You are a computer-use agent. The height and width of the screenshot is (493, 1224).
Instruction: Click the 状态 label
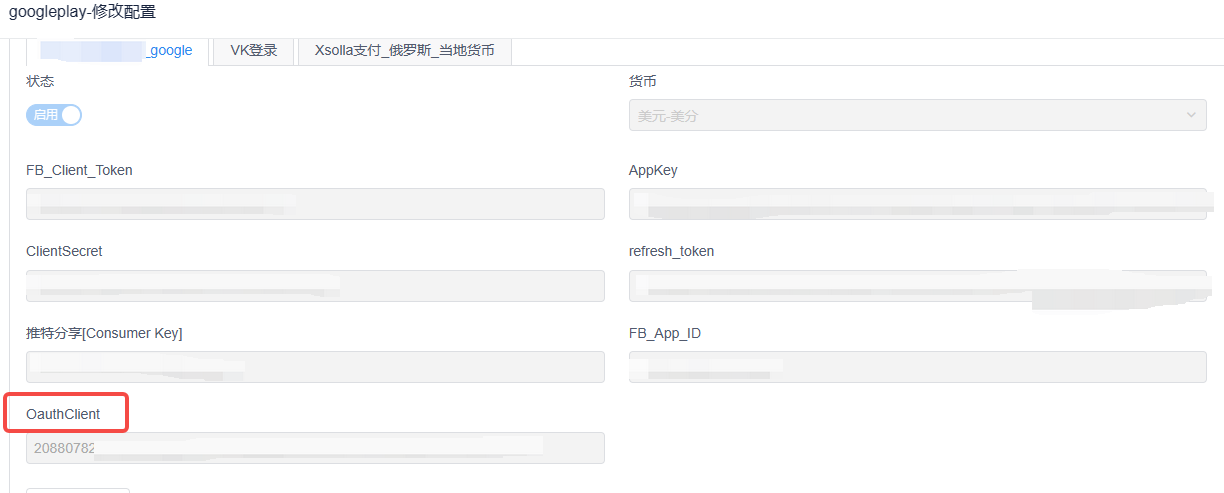[x=40, y=82]
